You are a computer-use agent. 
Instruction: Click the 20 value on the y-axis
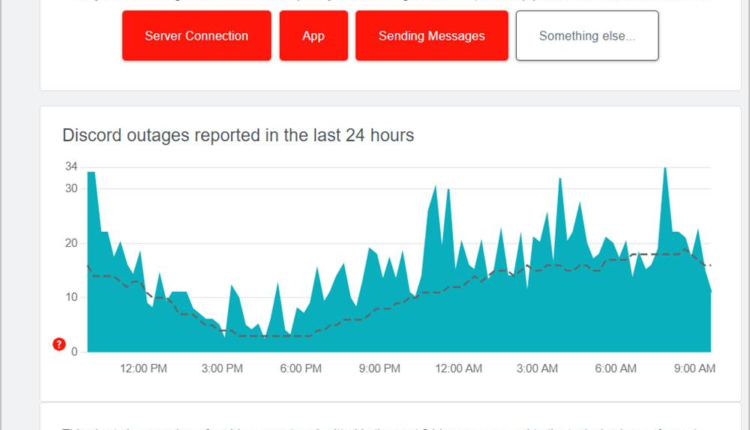71,243
